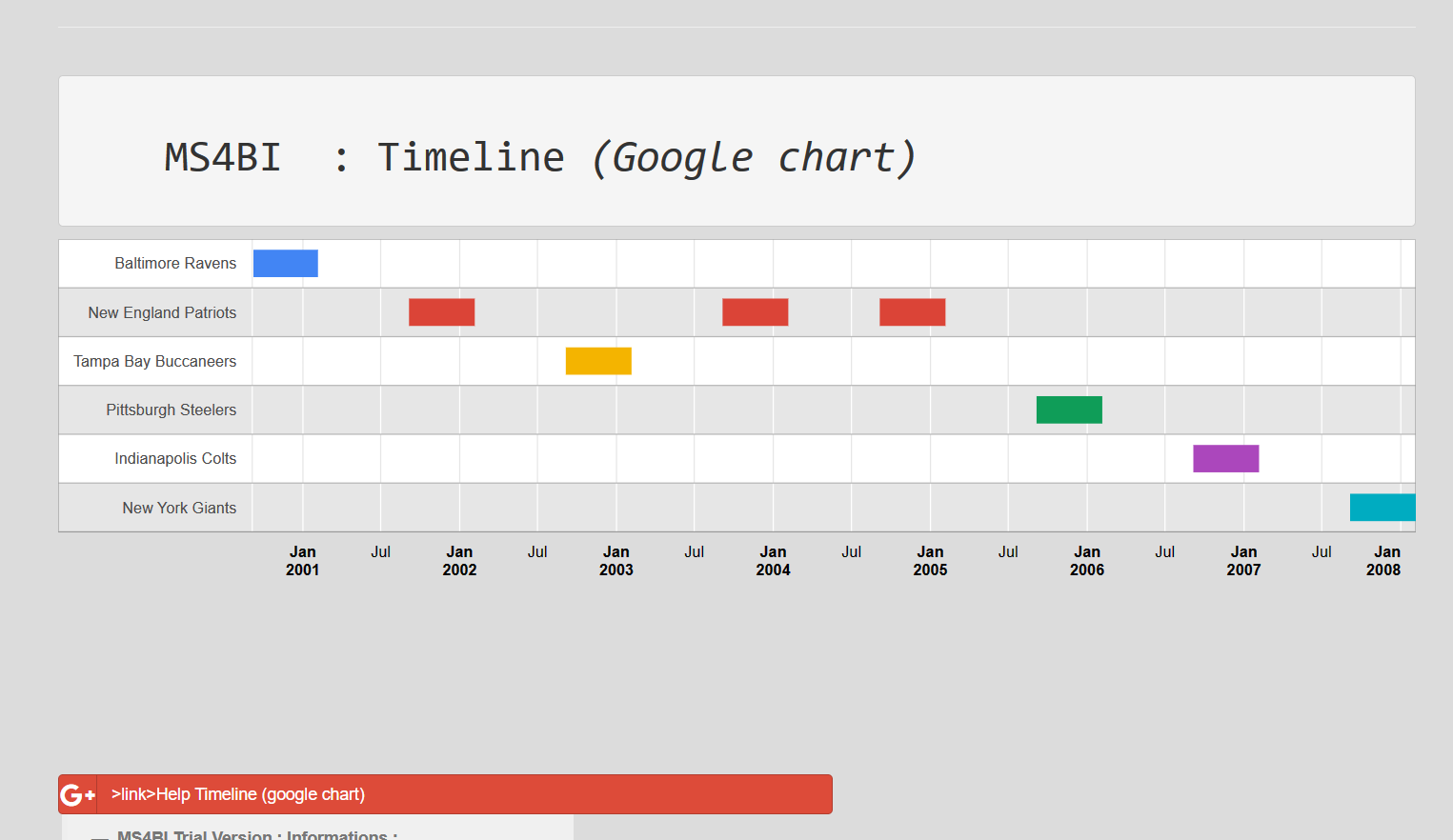1453x840 pixels.
Task: Click the Jan 2003 axis label
Action: 616,561
